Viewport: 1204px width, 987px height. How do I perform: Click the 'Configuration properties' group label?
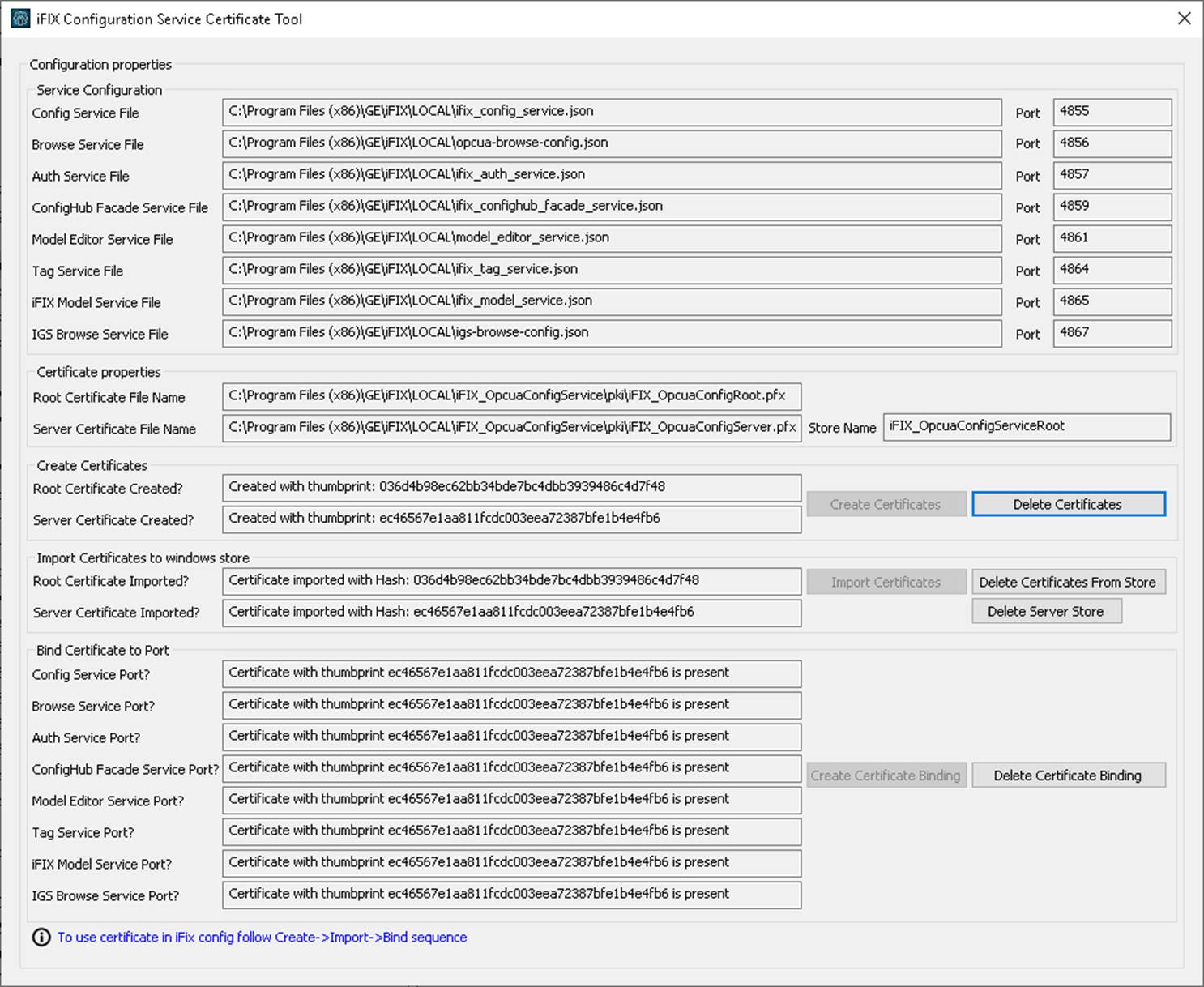[100, 64]
